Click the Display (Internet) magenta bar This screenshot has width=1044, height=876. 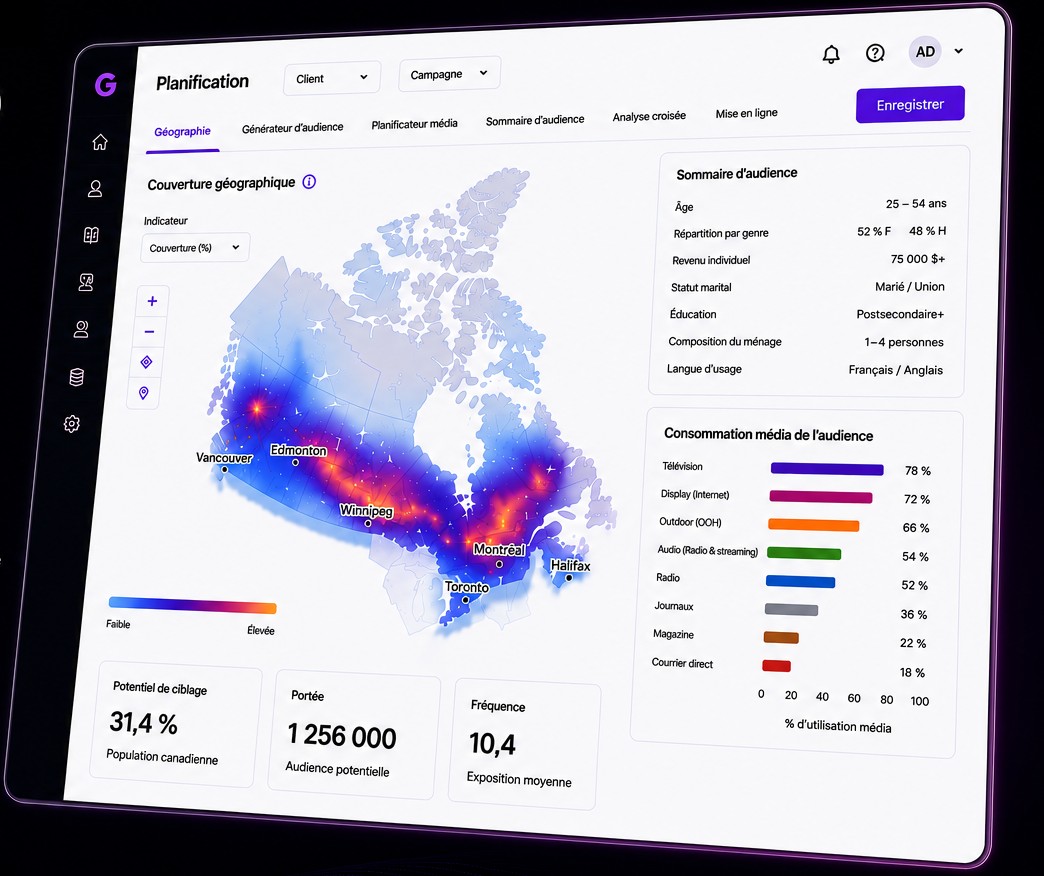pos(821,497)
